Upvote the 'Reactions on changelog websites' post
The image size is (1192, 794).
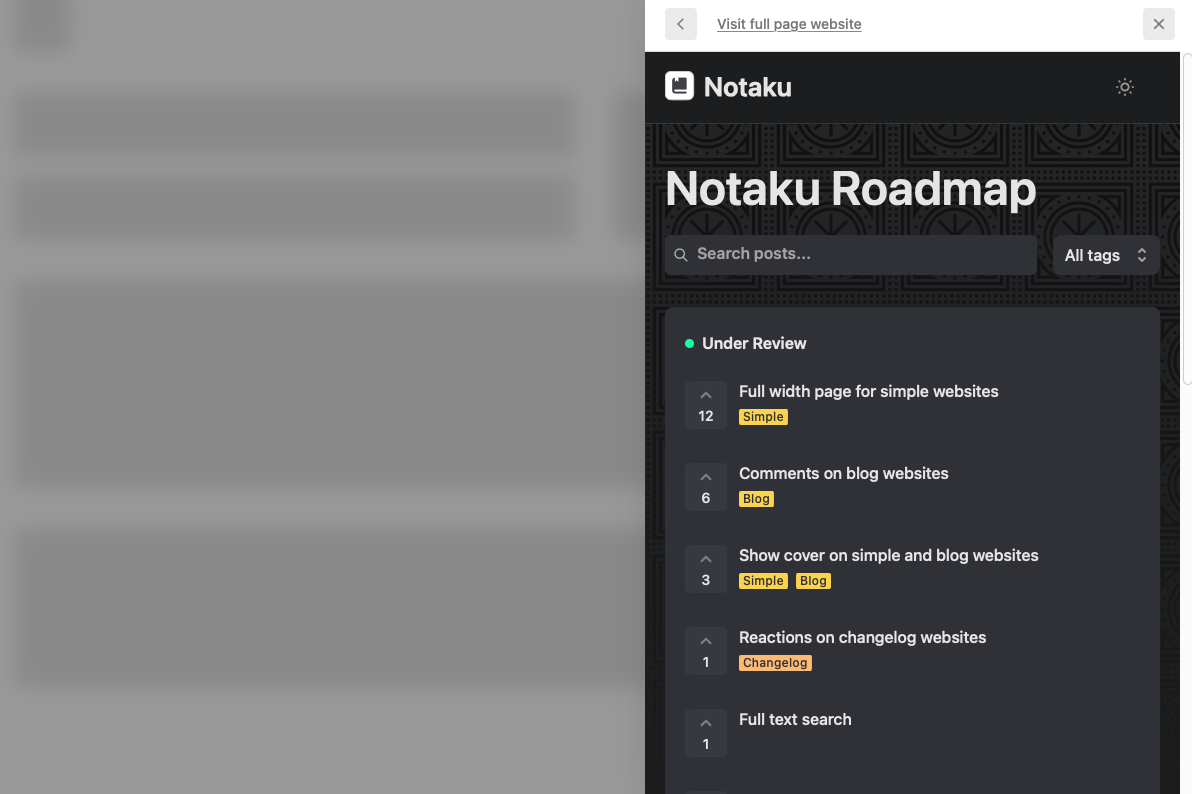(705, 640)
